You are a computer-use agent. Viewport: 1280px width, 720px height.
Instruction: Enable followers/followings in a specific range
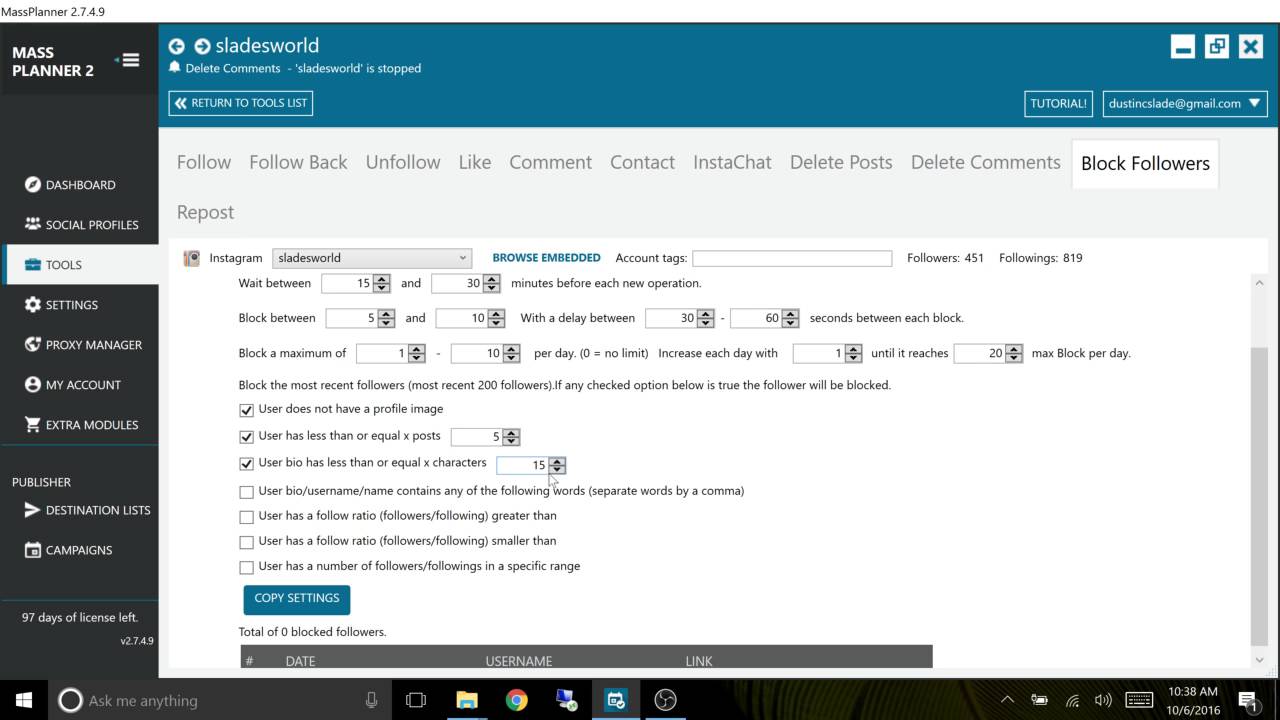pos(247,567)
